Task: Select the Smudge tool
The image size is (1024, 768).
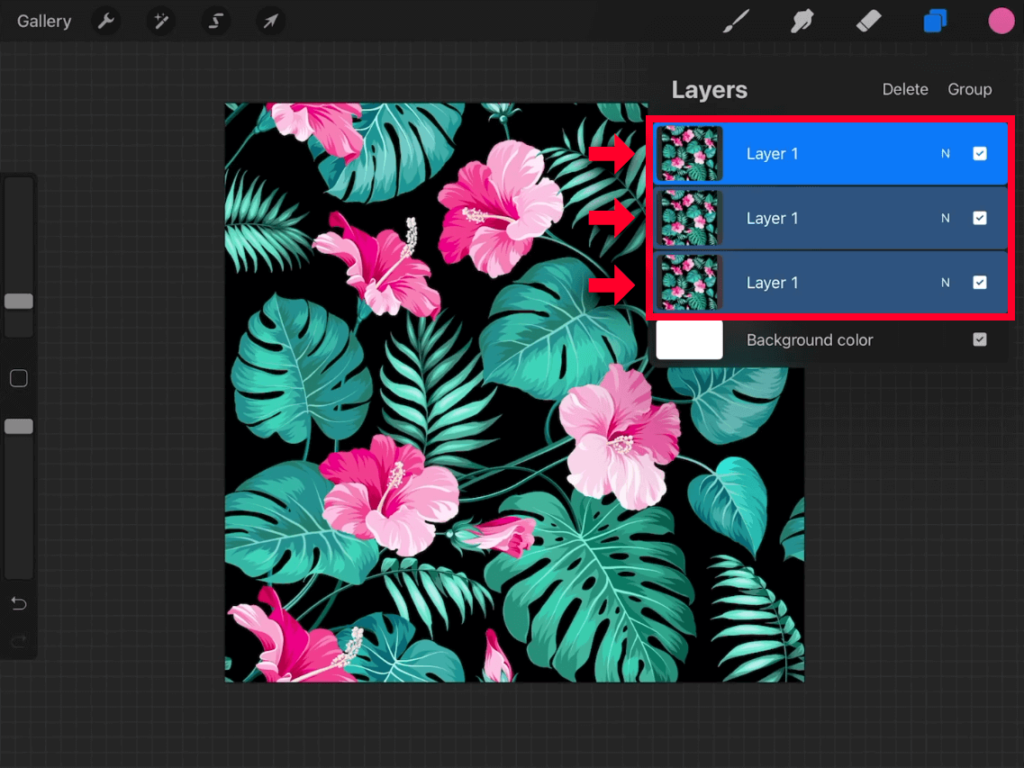Action: 802,20
